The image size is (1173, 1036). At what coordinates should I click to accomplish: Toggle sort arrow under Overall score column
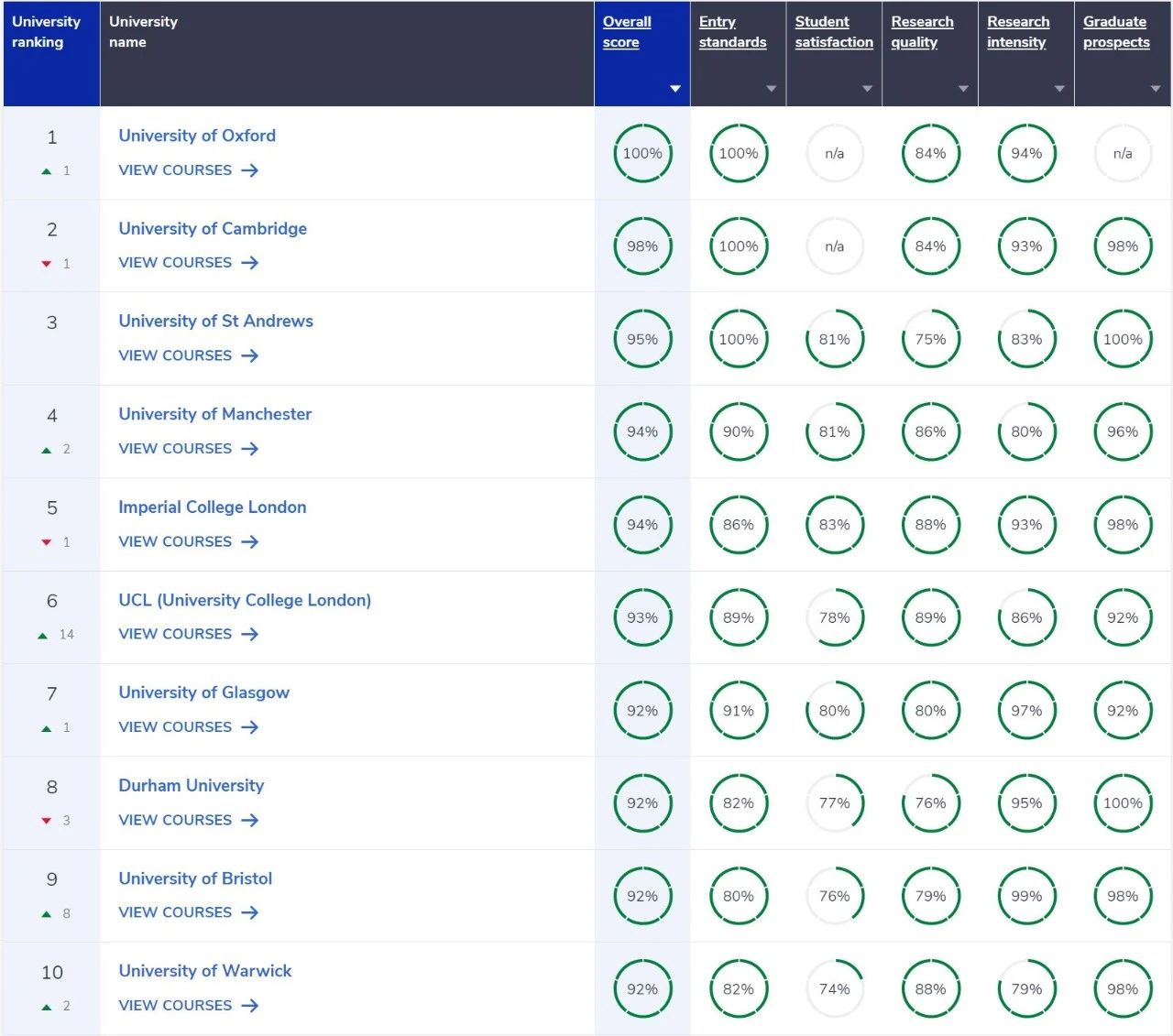(675, 89)
